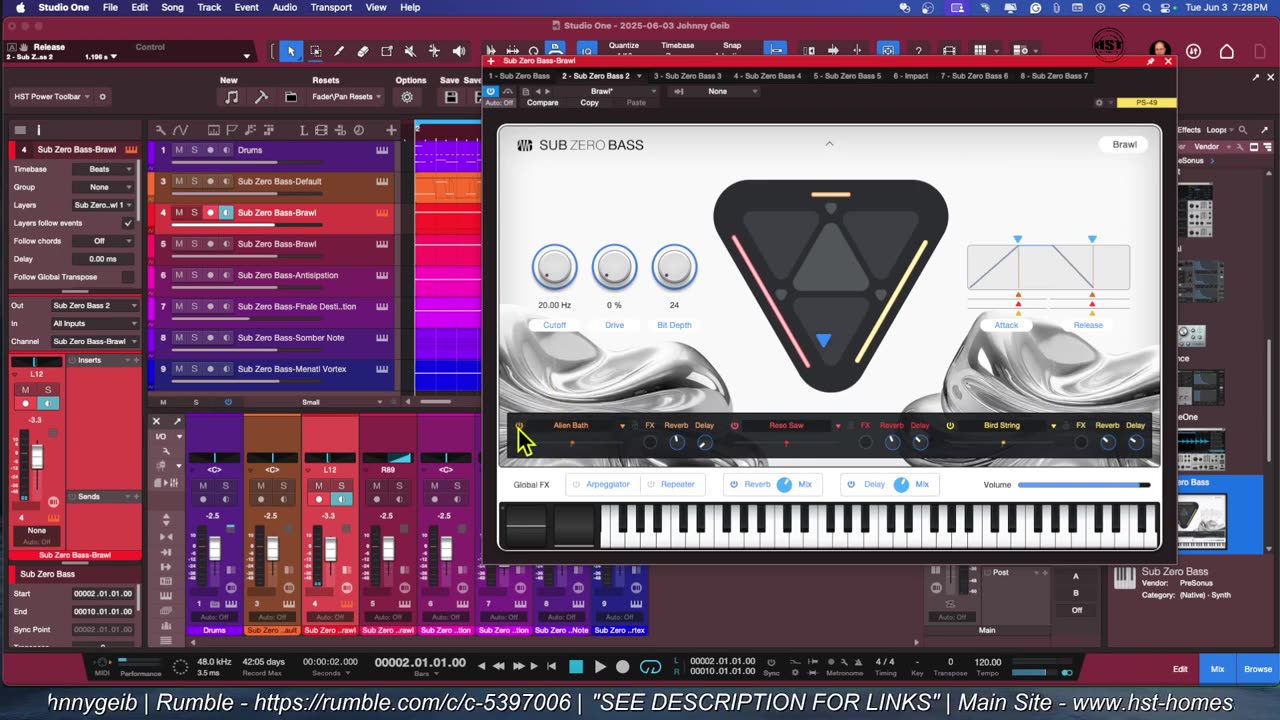Open plugin settings gear near PS-49

click(x=1099, y=102)
